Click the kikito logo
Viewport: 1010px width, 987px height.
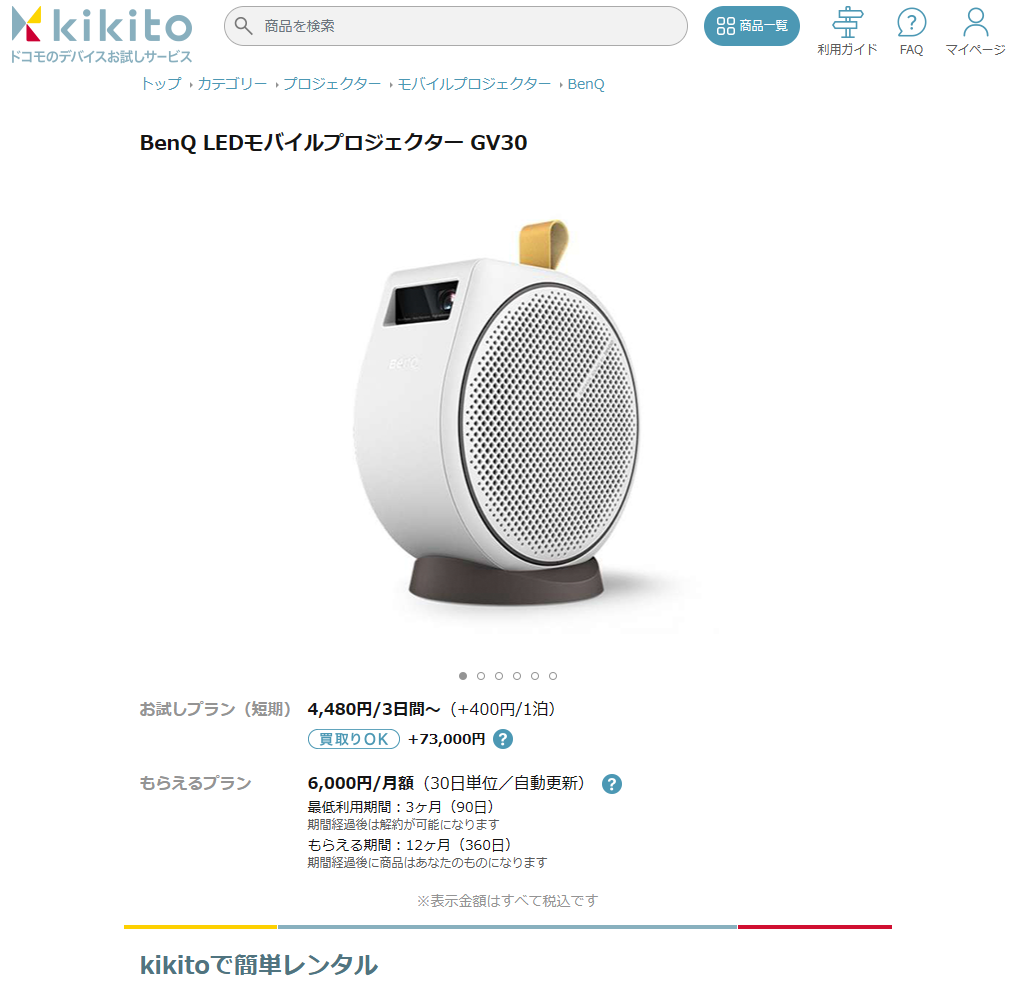coord(101,35)
